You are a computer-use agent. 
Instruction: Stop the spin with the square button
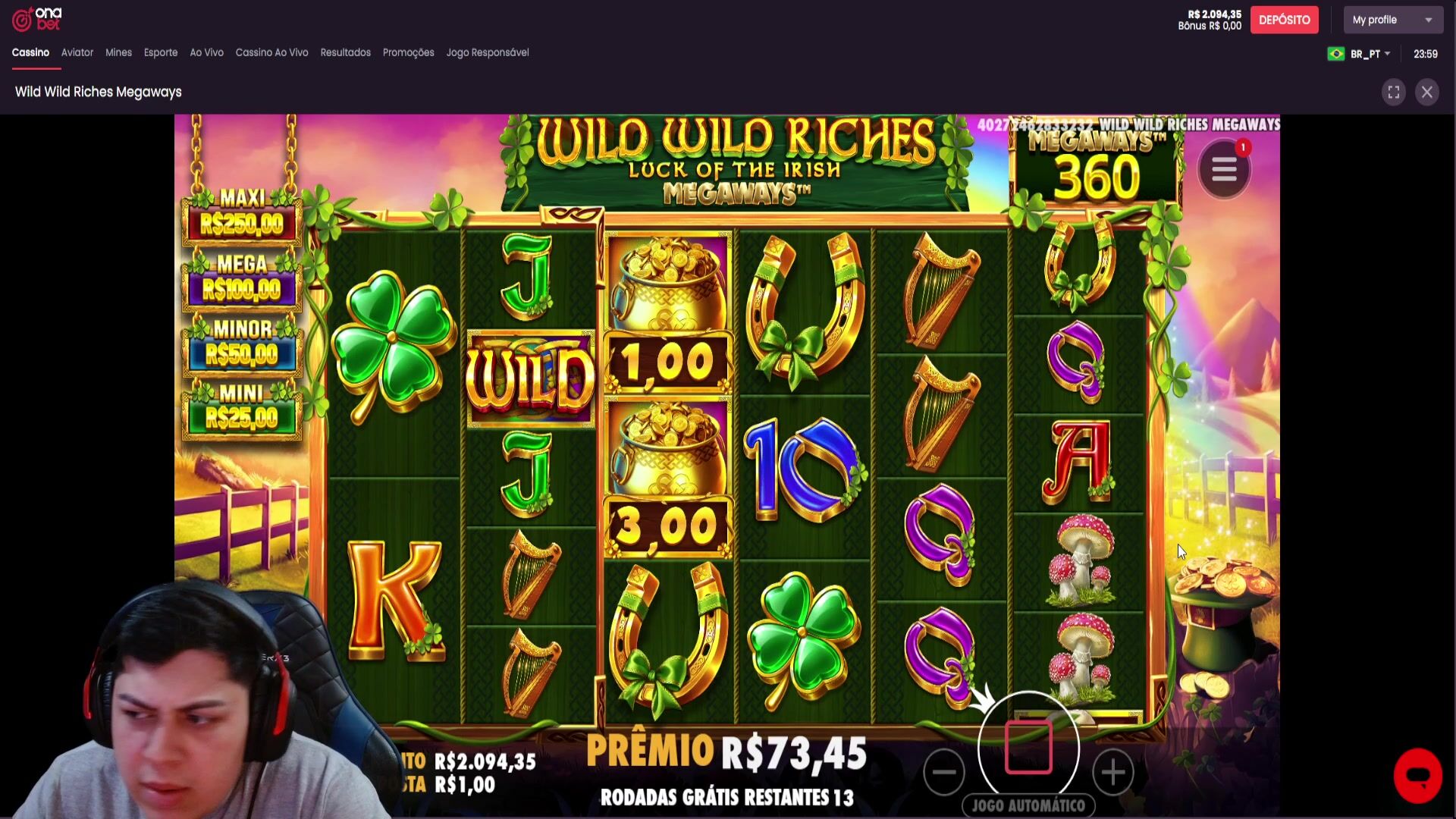tap(1028, 748)
